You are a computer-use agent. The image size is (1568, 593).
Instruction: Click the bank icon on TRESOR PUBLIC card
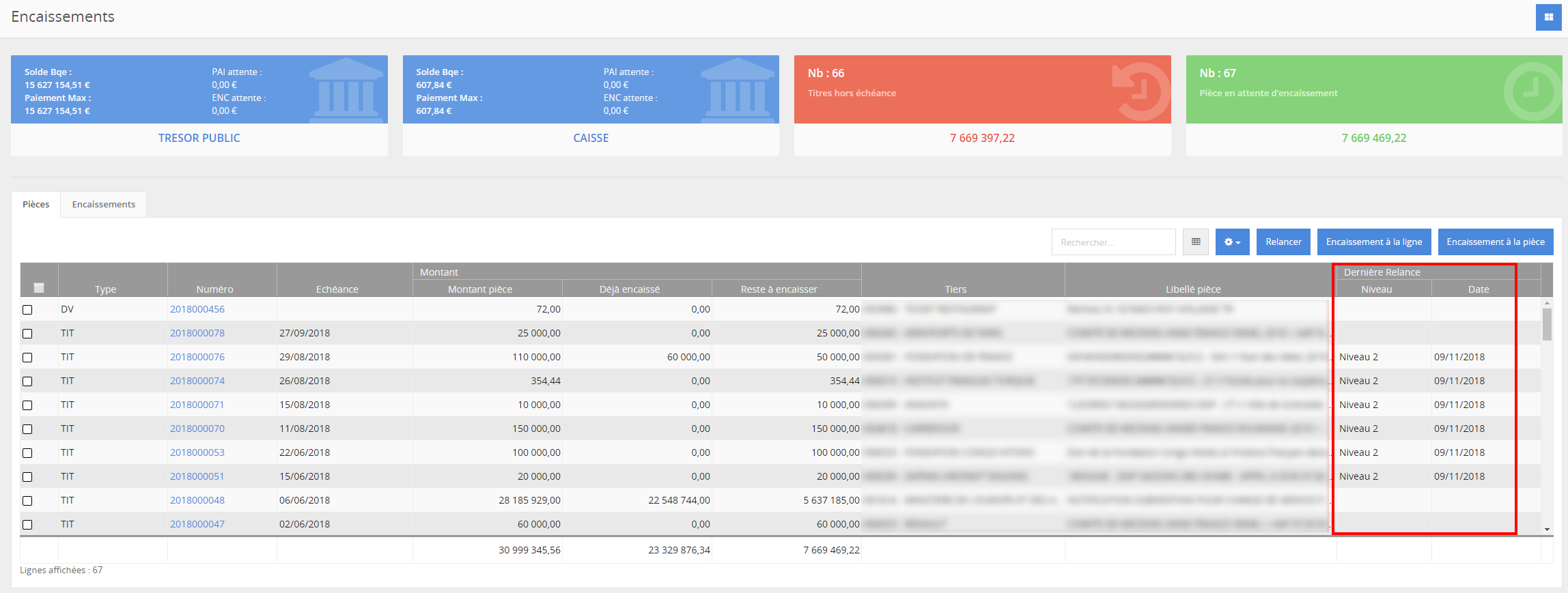coord(346,91)
